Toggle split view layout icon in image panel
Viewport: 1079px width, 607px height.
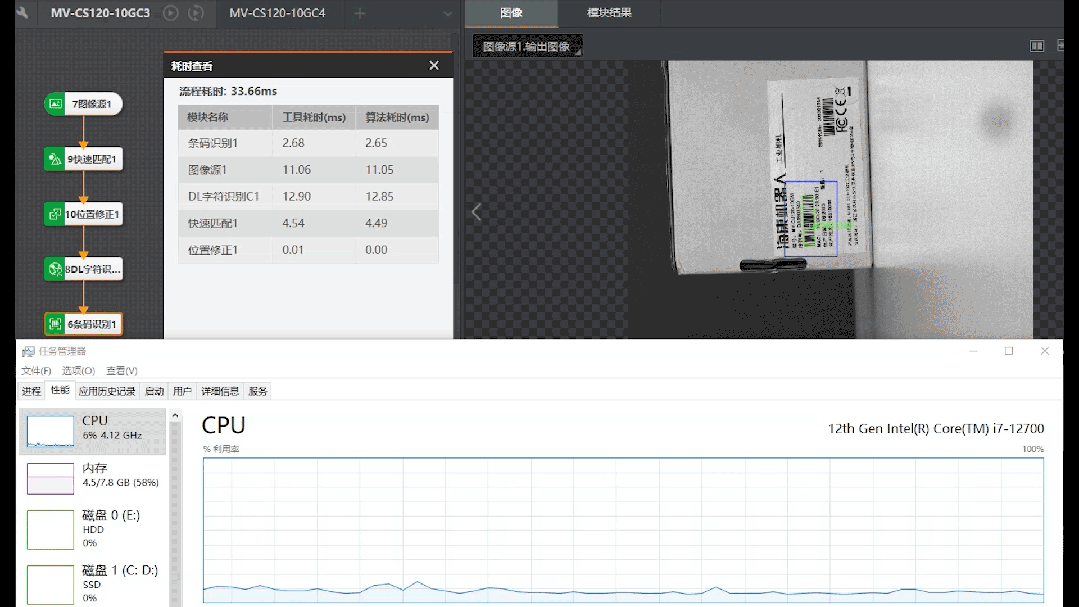pyautogui.click(x=1037, y=46)
